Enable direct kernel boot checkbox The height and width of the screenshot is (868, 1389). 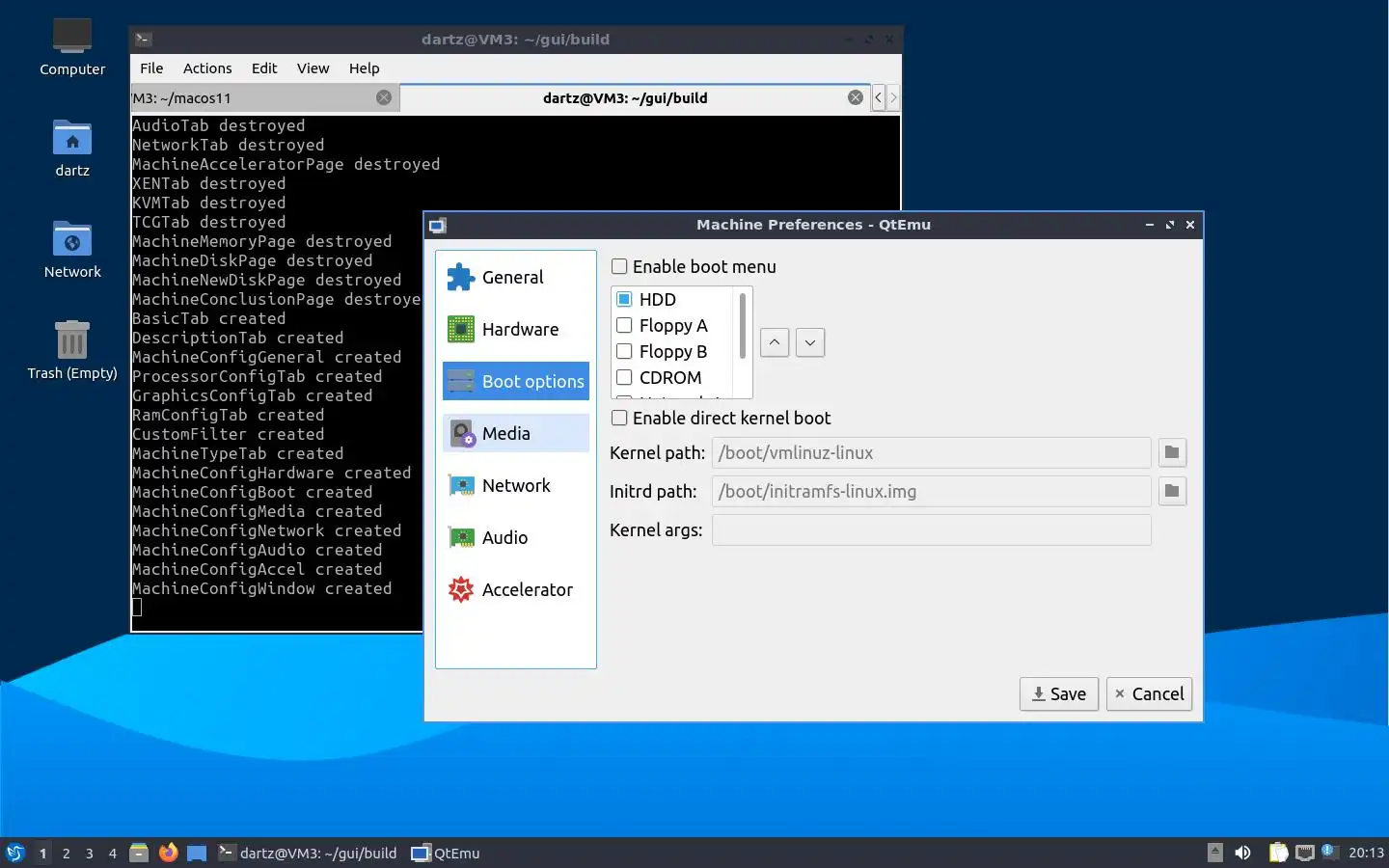tap(619, 419)
